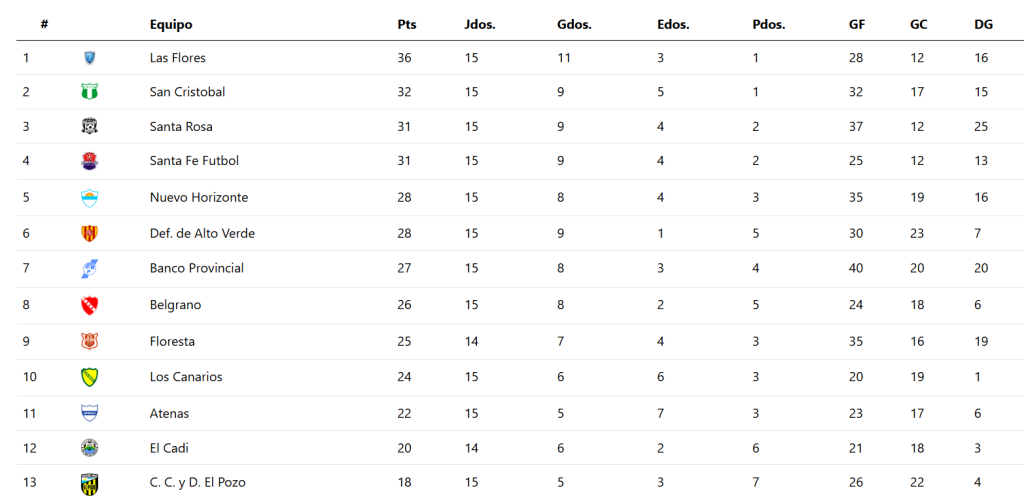Select the Banco Provincial blue logo
Screen dimensions: 1024x503
coord(89,268)
